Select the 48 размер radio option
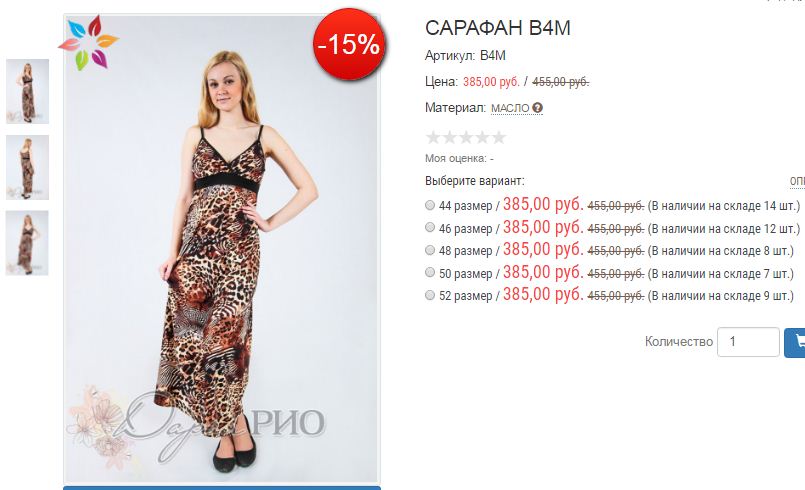 [430, 250]
